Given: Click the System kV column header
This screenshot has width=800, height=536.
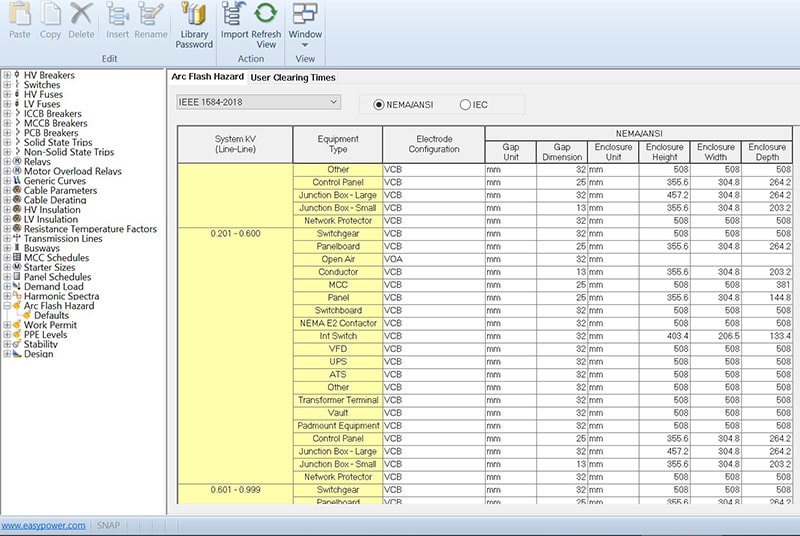Looking at the screenshot, I should pos(235,144).
